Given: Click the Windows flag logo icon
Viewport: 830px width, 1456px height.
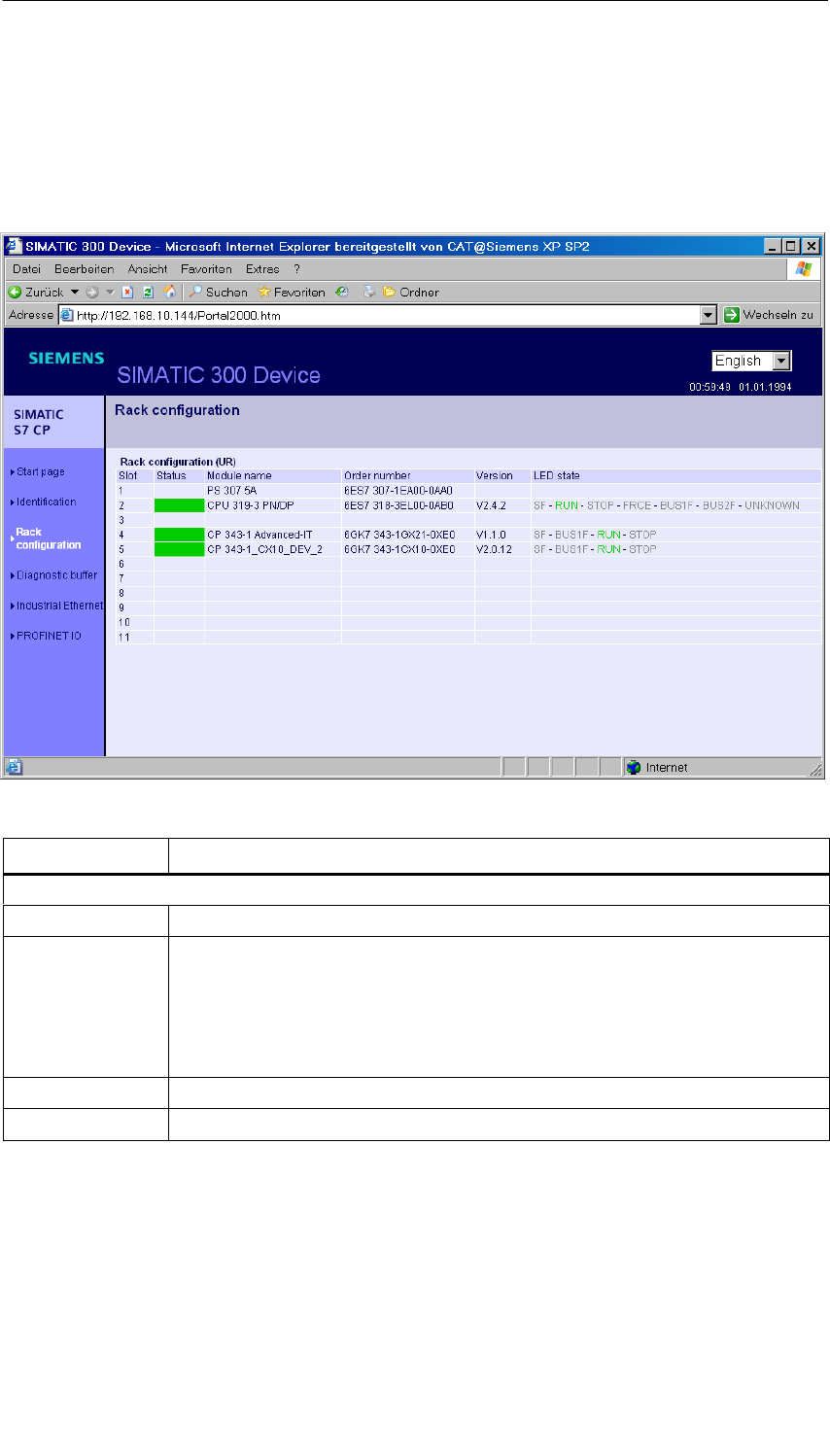Looking at the screenshot, I should 803,269.
